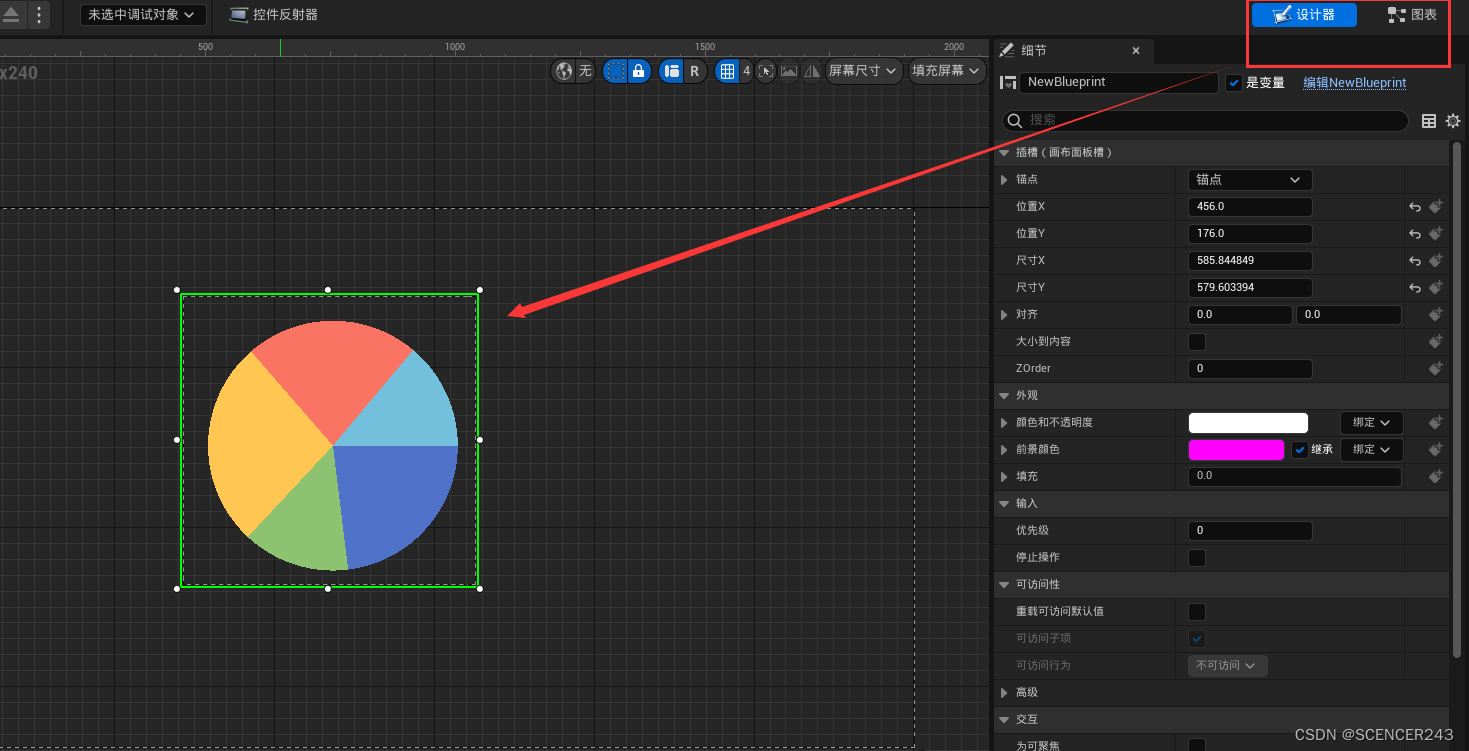
Task: Reset 尺寸X to default arrow icon
Action: 1415,261
